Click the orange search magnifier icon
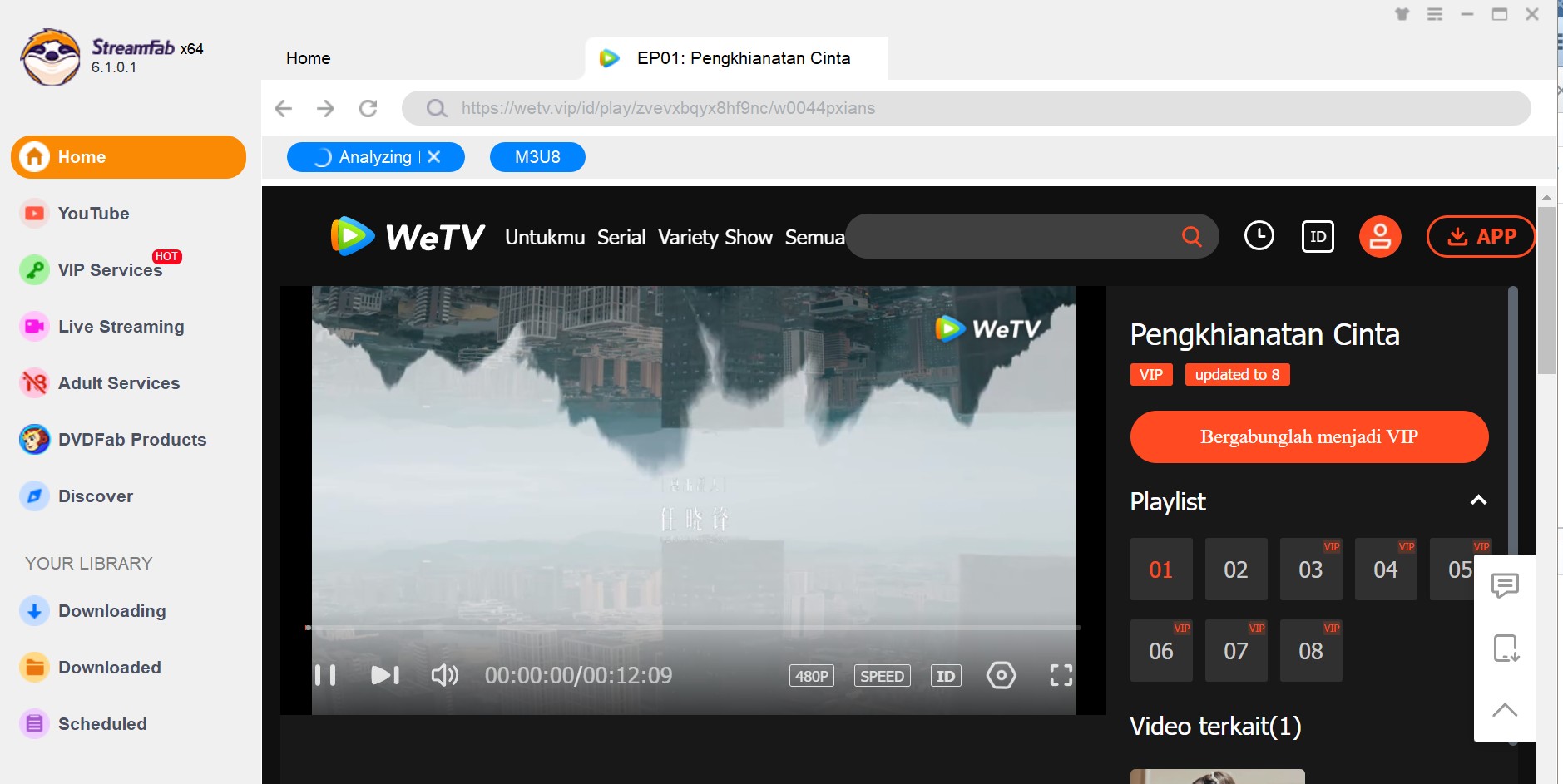 1192,236
